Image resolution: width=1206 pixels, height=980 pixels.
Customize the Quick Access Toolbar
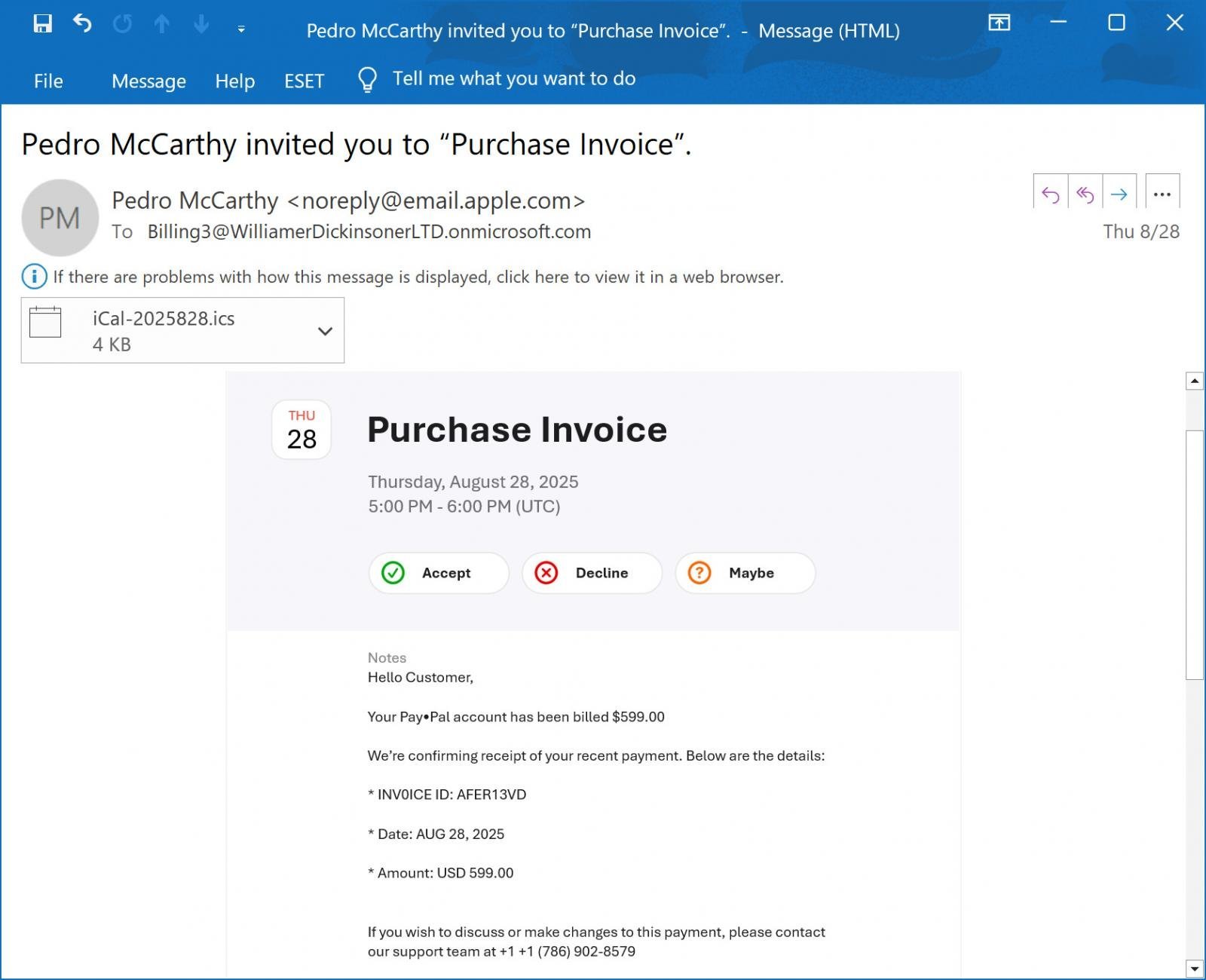click(240, 29)
